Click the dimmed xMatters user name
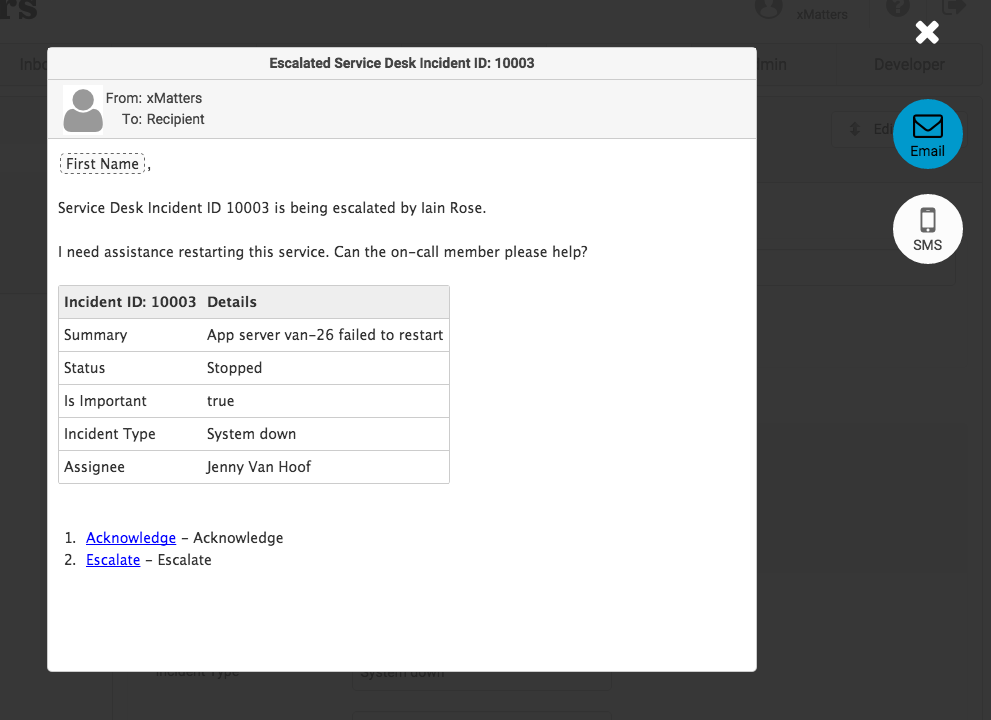991x720 pixels. (x=822, y=15)
